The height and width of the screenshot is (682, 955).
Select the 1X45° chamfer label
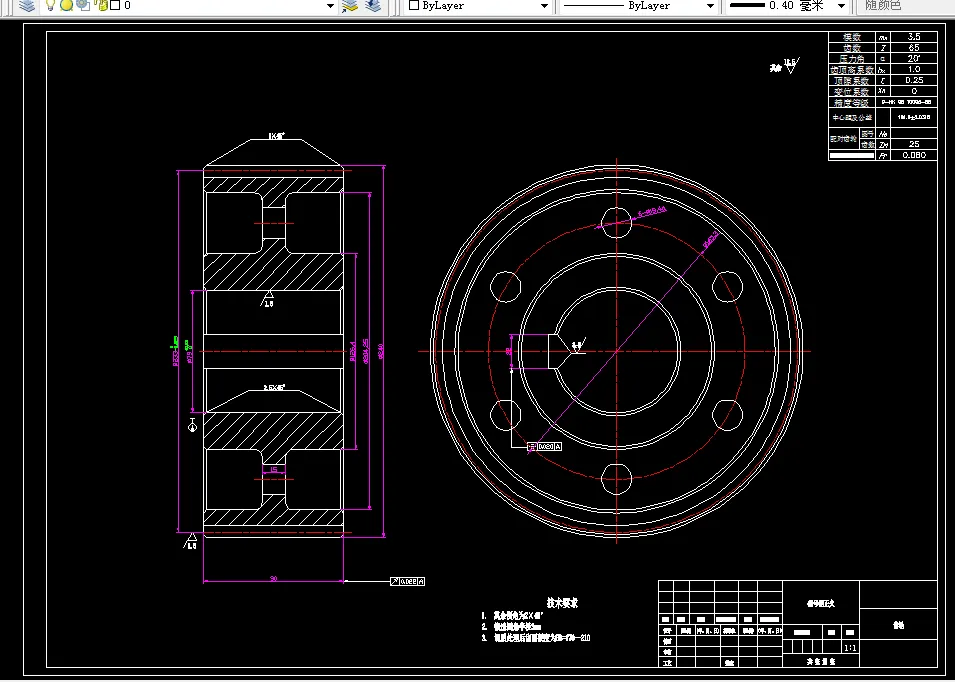277,135
